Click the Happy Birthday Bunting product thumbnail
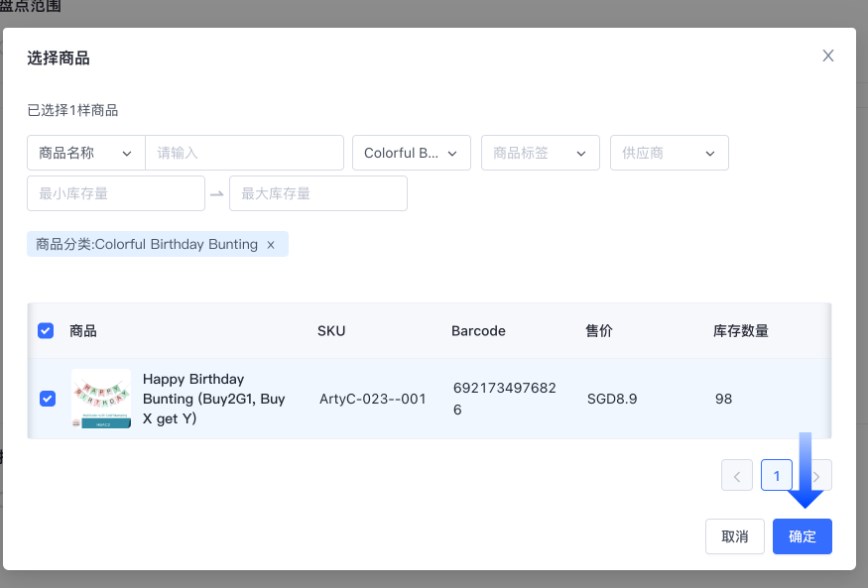Image resolution: width=868 pixels, height=588 pixels. 100,399
